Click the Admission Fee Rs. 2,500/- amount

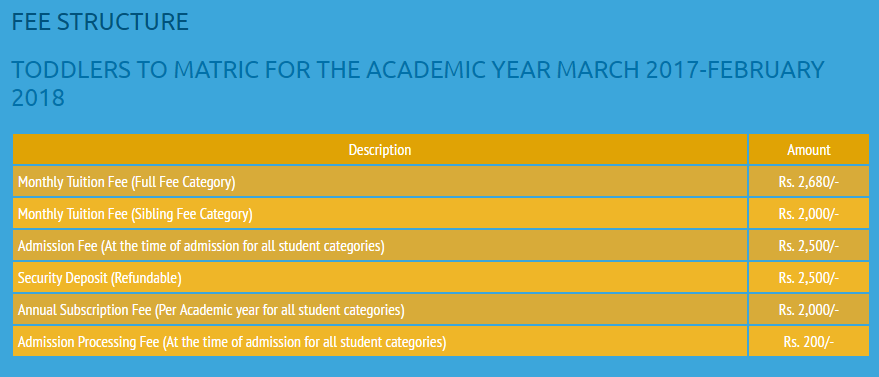809,245
